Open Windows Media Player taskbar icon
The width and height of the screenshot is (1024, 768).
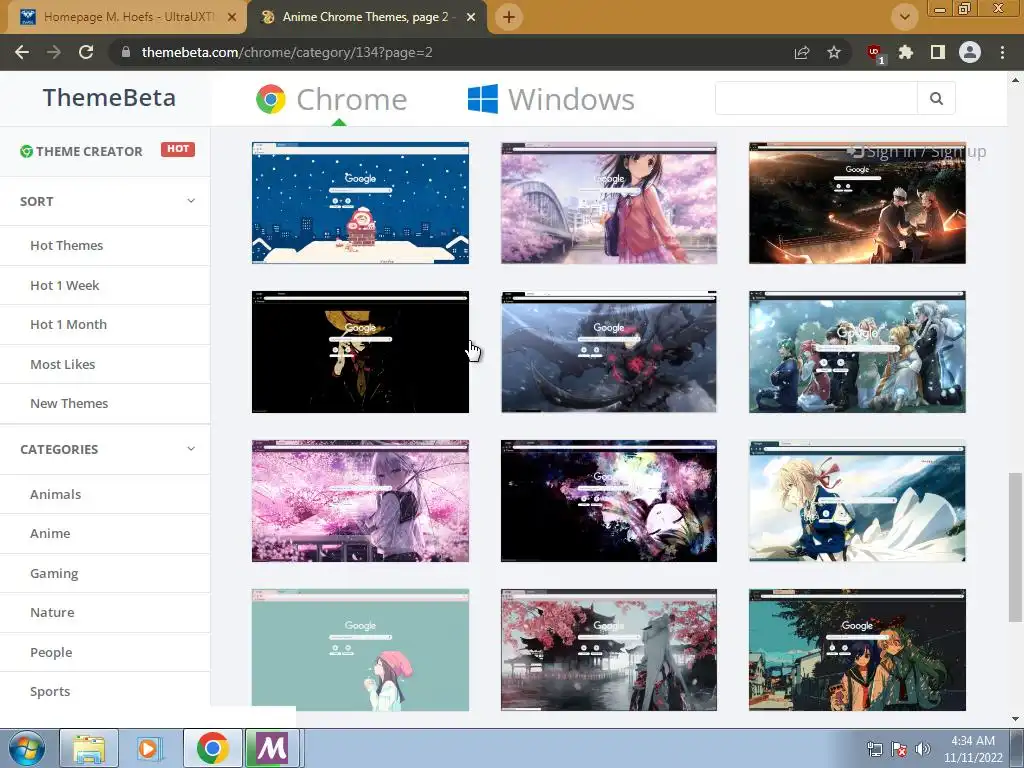coord(149,748)
